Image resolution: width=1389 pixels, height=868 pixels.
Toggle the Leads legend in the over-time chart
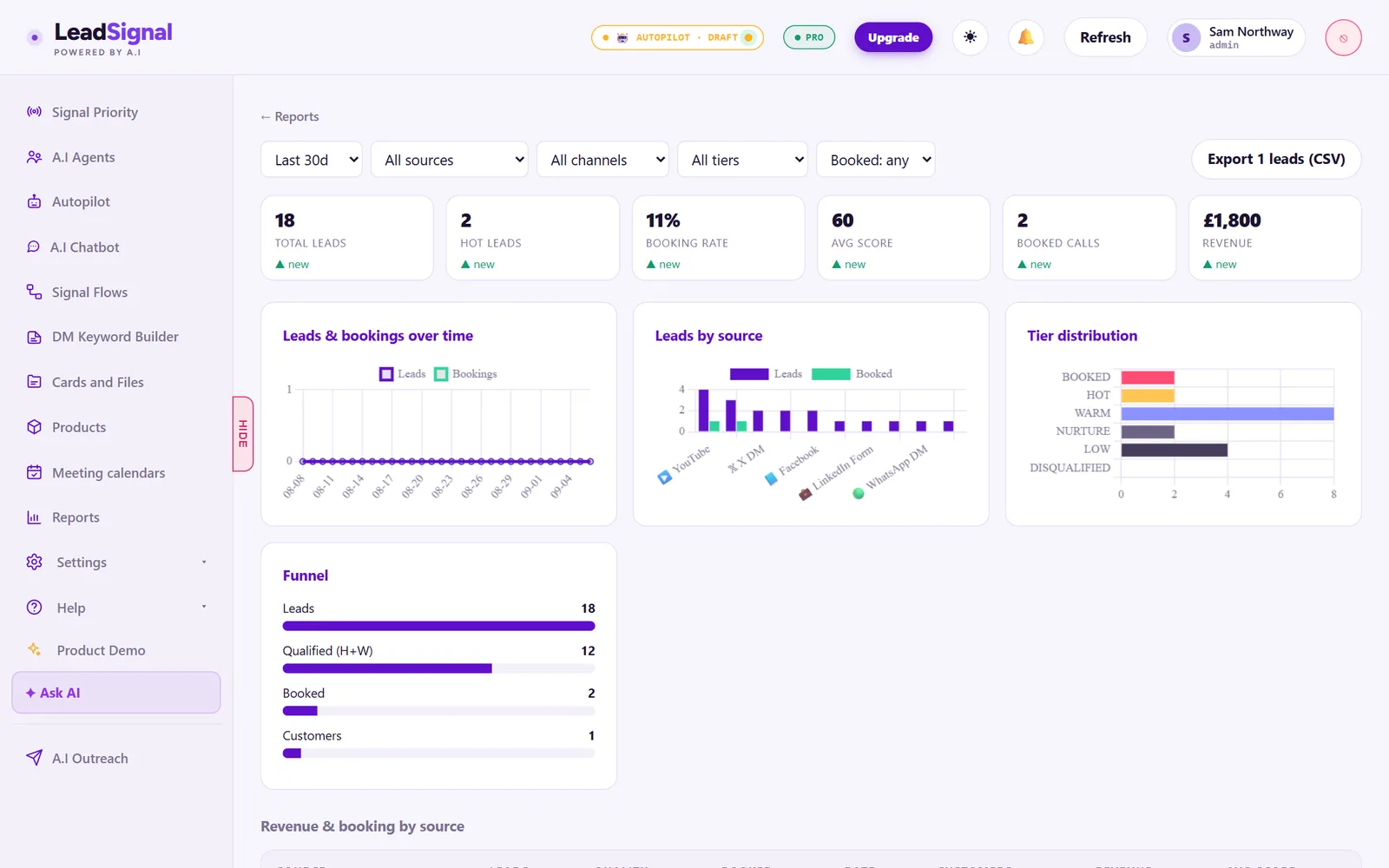tap(403, 374)
